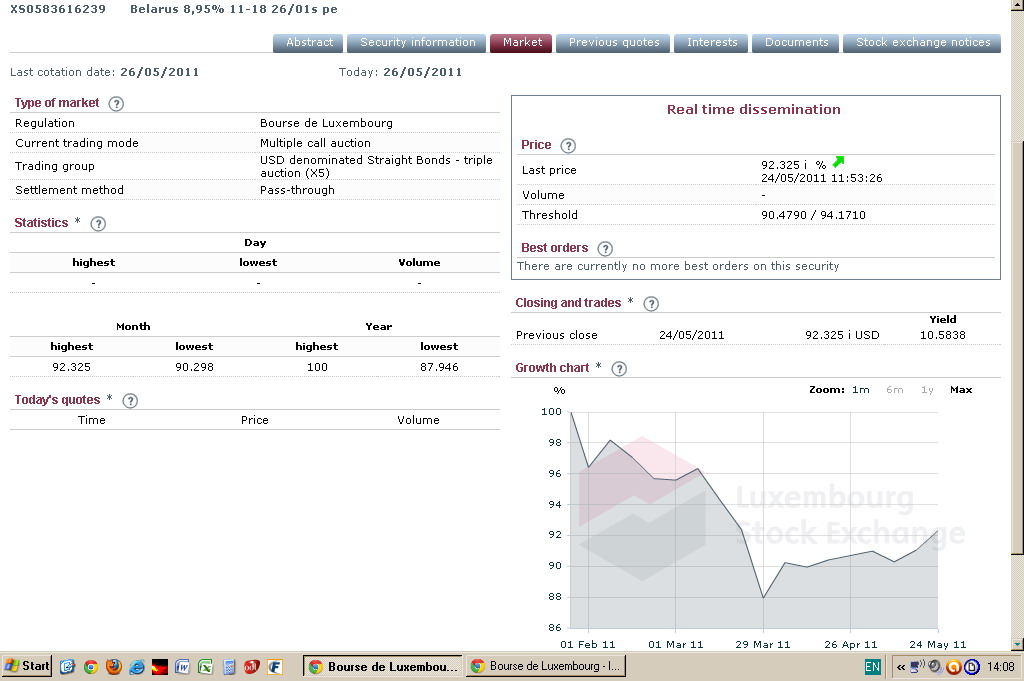Open the Previous quotes tab
1024x681 pixels.
click(x=613, y=42)
